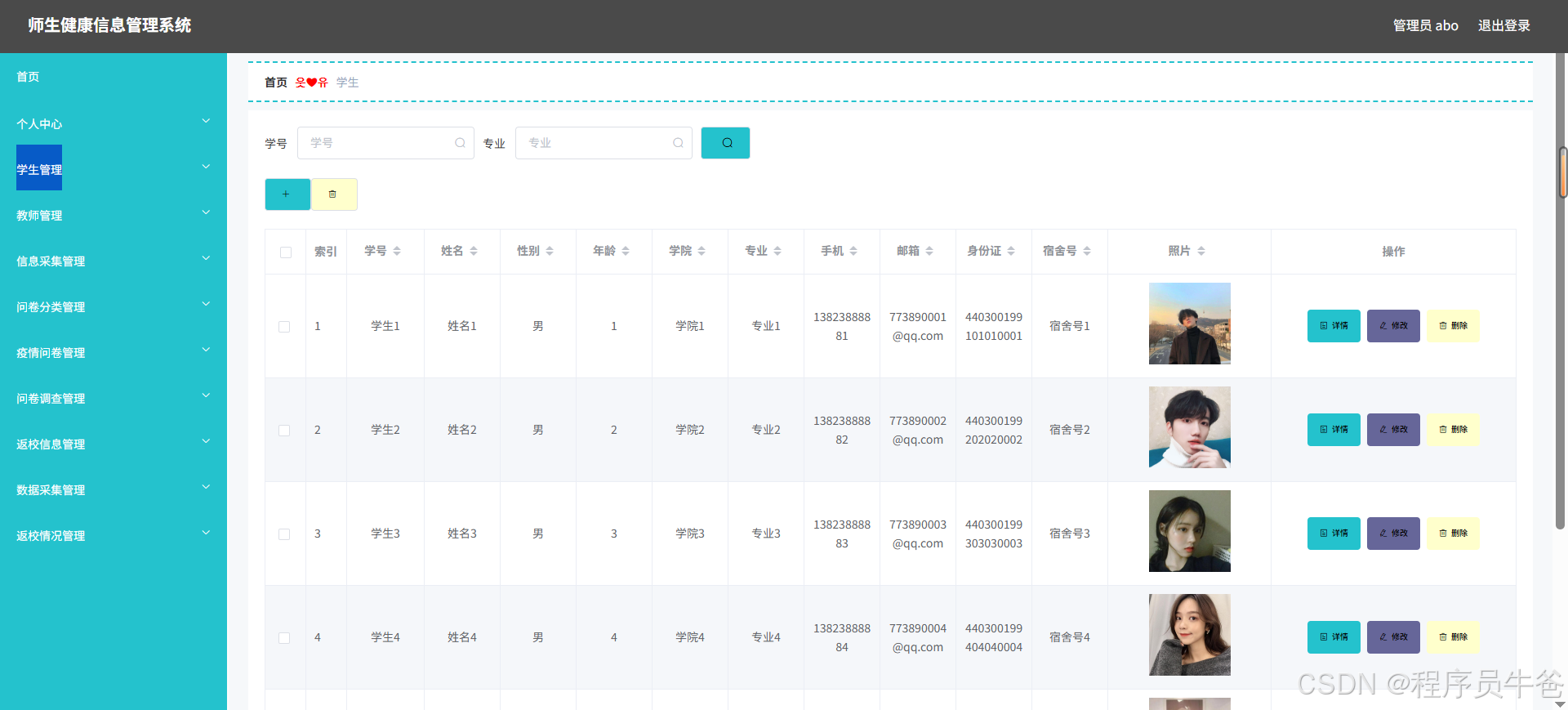The height and width of the screenshot is (710, 1568).
Task: Expand 数据采集管理 menu chevron
Action: coord(206,487)
